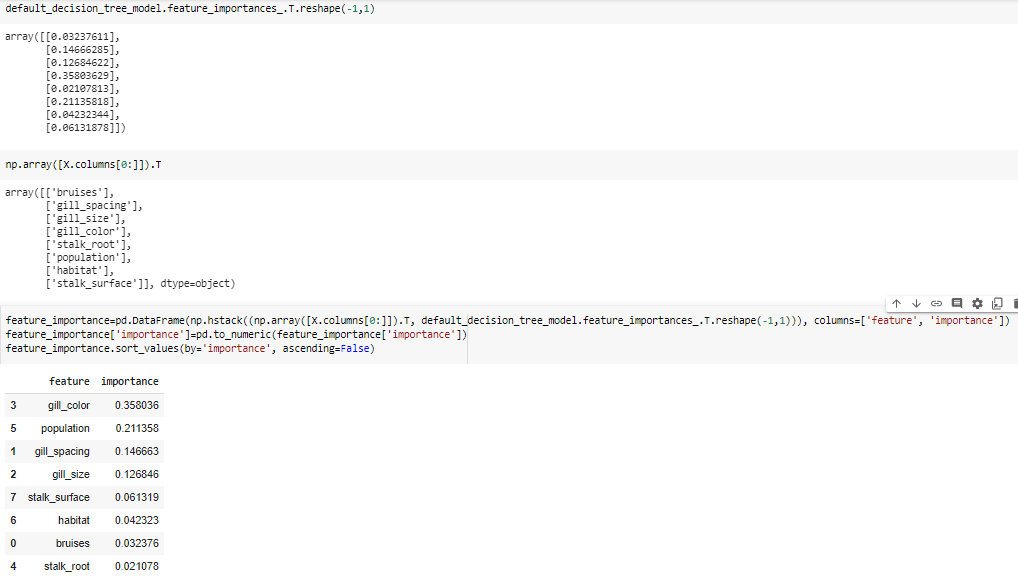Viewport: 1018px width, 580px height.
Task: Click the stalk_root row at the bottom
Action: coord(66,566)
